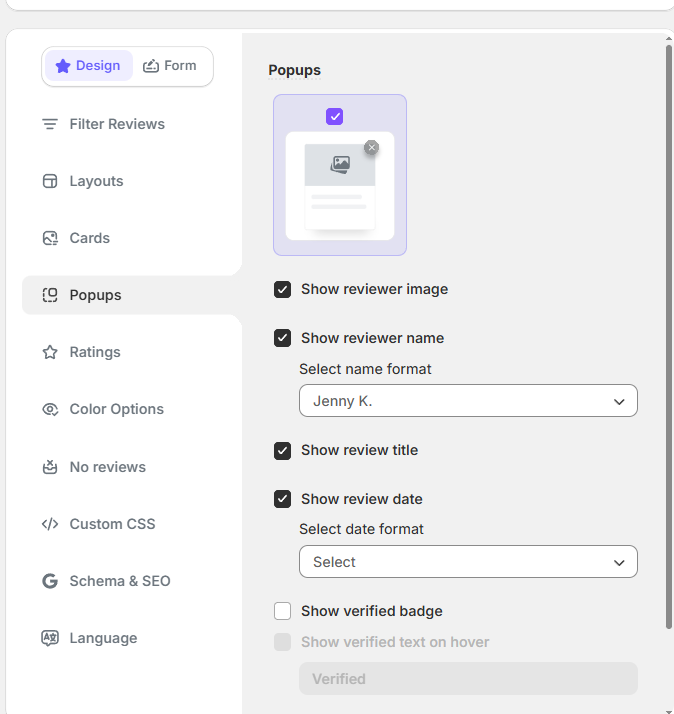Click the Cards icon in sidebar
Viewport: 674px width, 714px height.
[50, 238]
